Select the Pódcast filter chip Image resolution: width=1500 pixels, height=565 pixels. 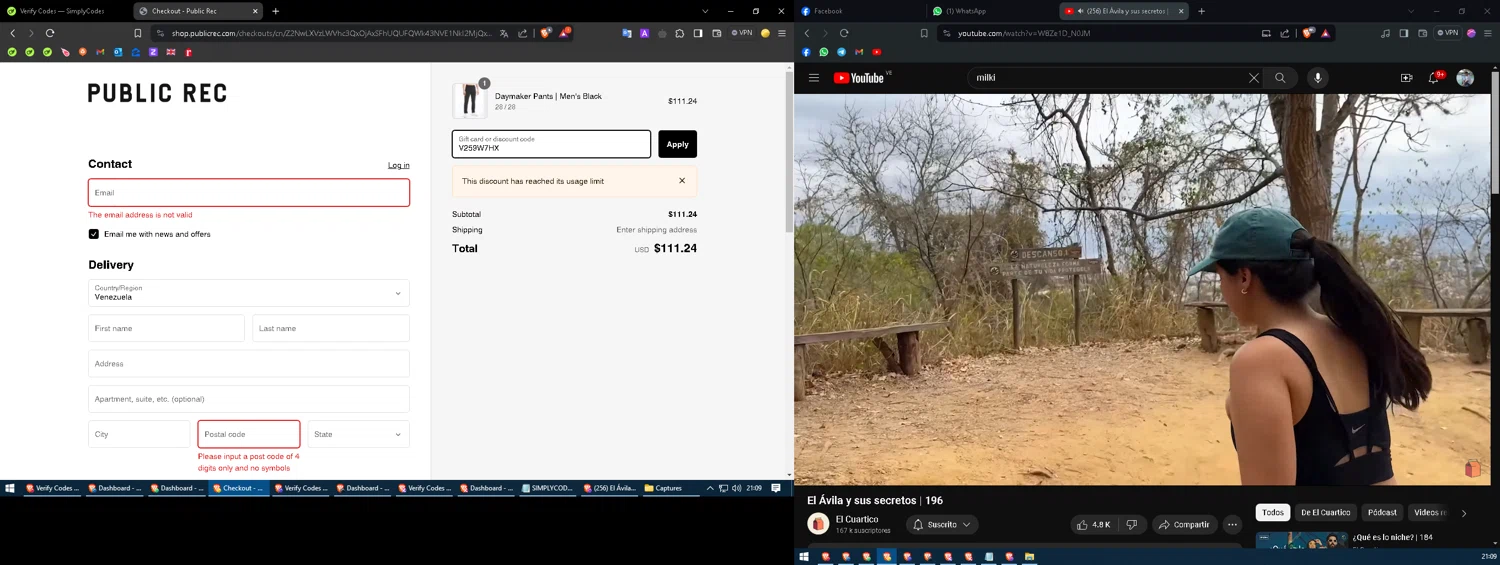[1382, 513]
